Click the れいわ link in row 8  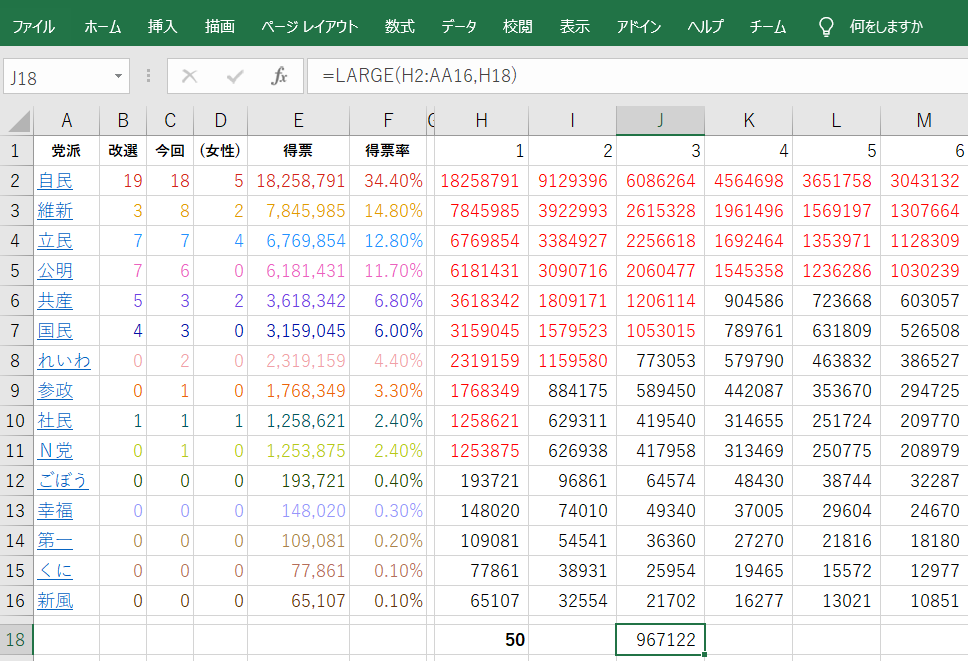click(64, 361)
